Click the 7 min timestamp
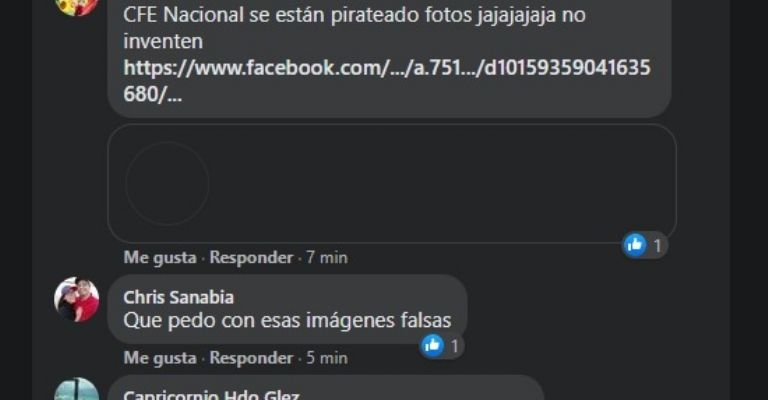This screenshot has width=768, height=400. [327, 258]
